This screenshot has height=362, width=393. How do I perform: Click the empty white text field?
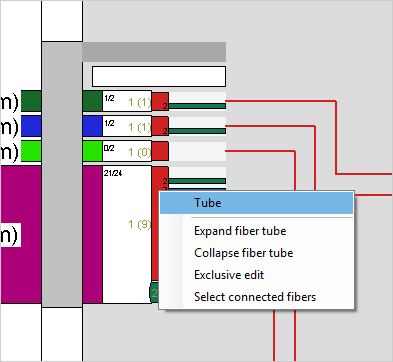159,76
